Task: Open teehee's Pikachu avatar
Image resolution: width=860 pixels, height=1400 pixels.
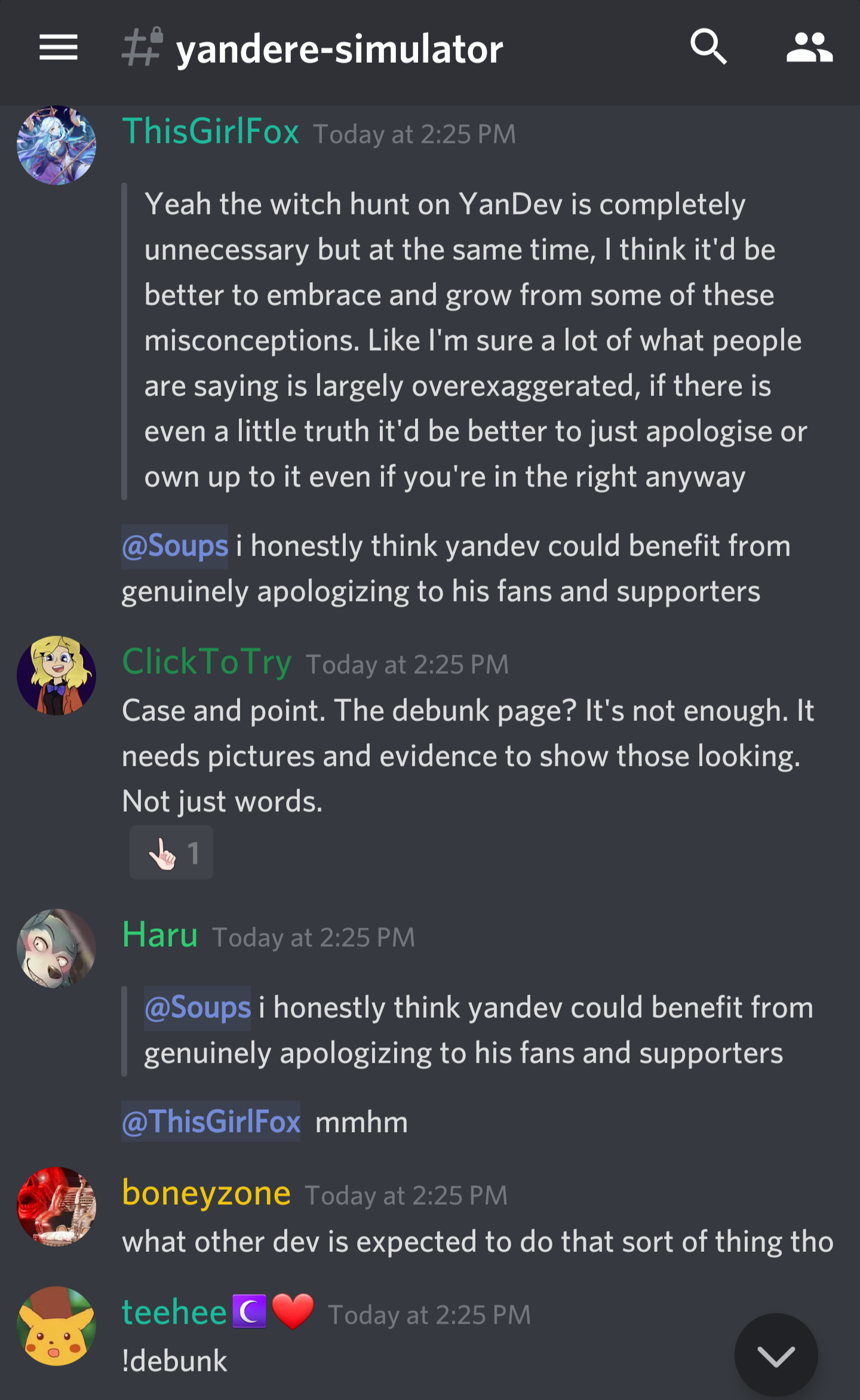Action: click(x=57, y=1326)
